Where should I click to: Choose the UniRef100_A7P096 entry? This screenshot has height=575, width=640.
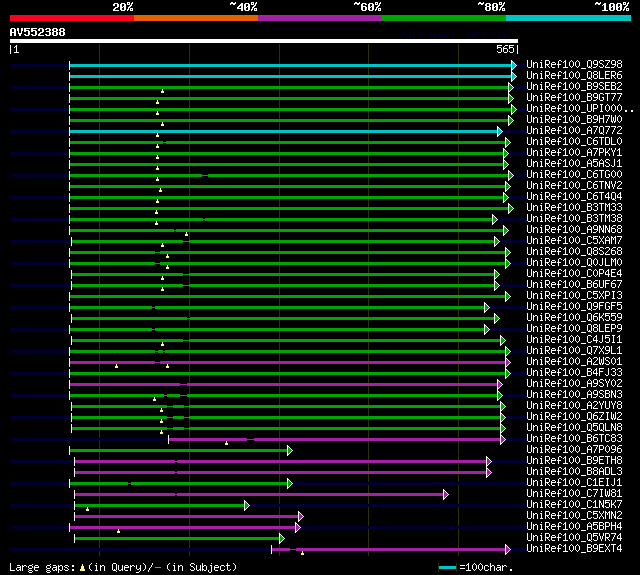click(x=574, y=450)
